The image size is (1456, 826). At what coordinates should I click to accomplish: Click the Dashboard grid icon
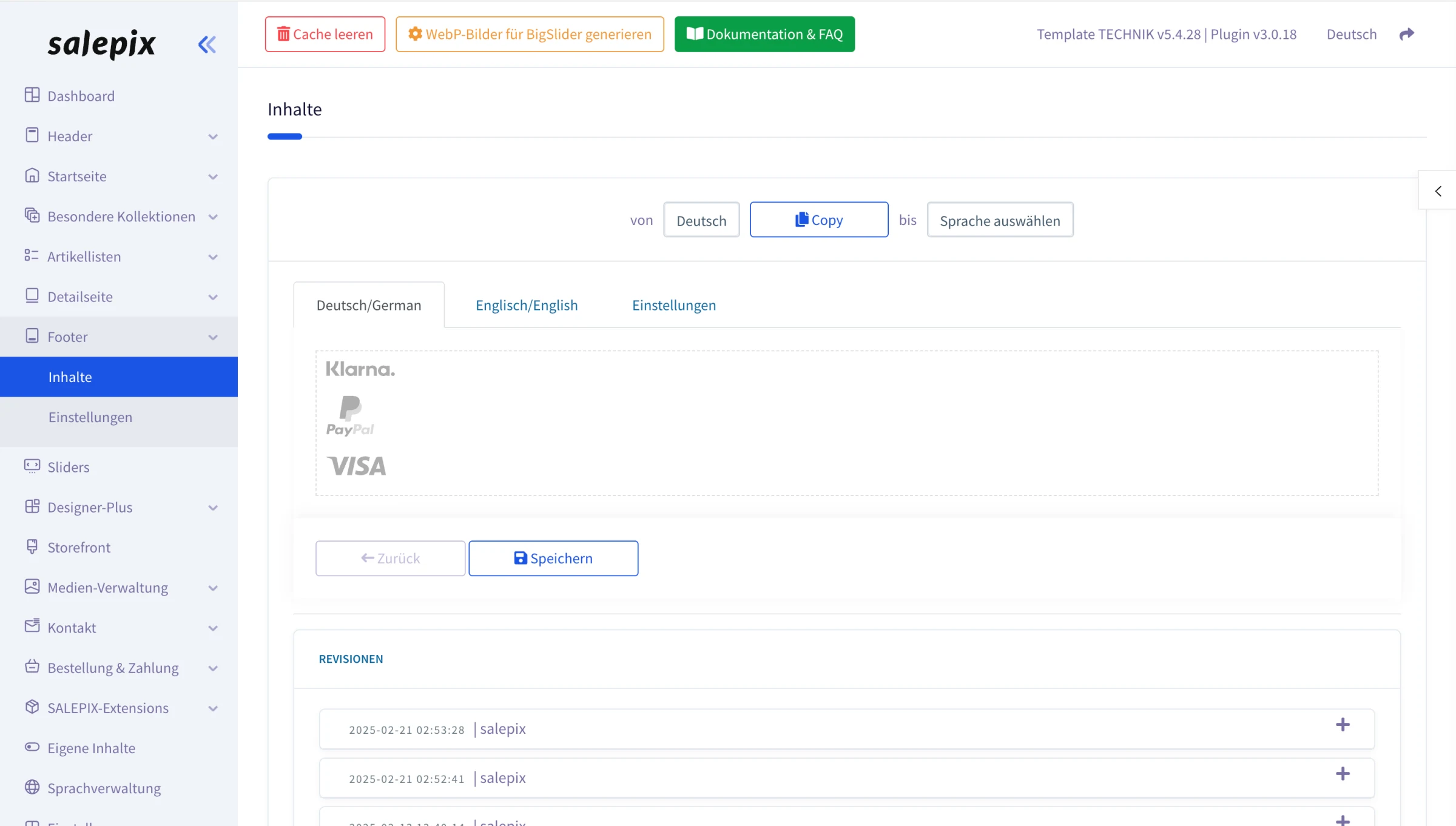[32, 95]
